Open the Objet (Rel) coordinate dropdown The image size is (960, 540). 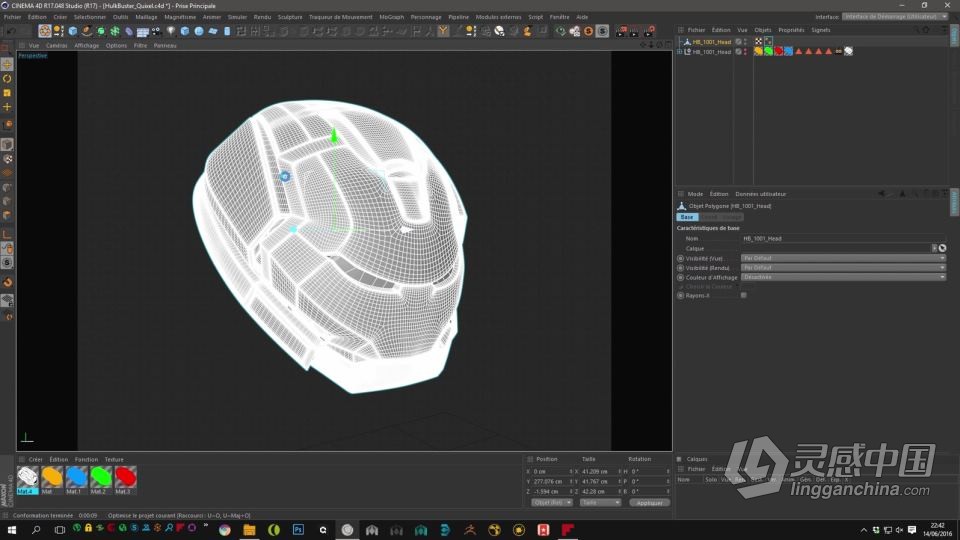pyautogui.click(x=552, y=503)
